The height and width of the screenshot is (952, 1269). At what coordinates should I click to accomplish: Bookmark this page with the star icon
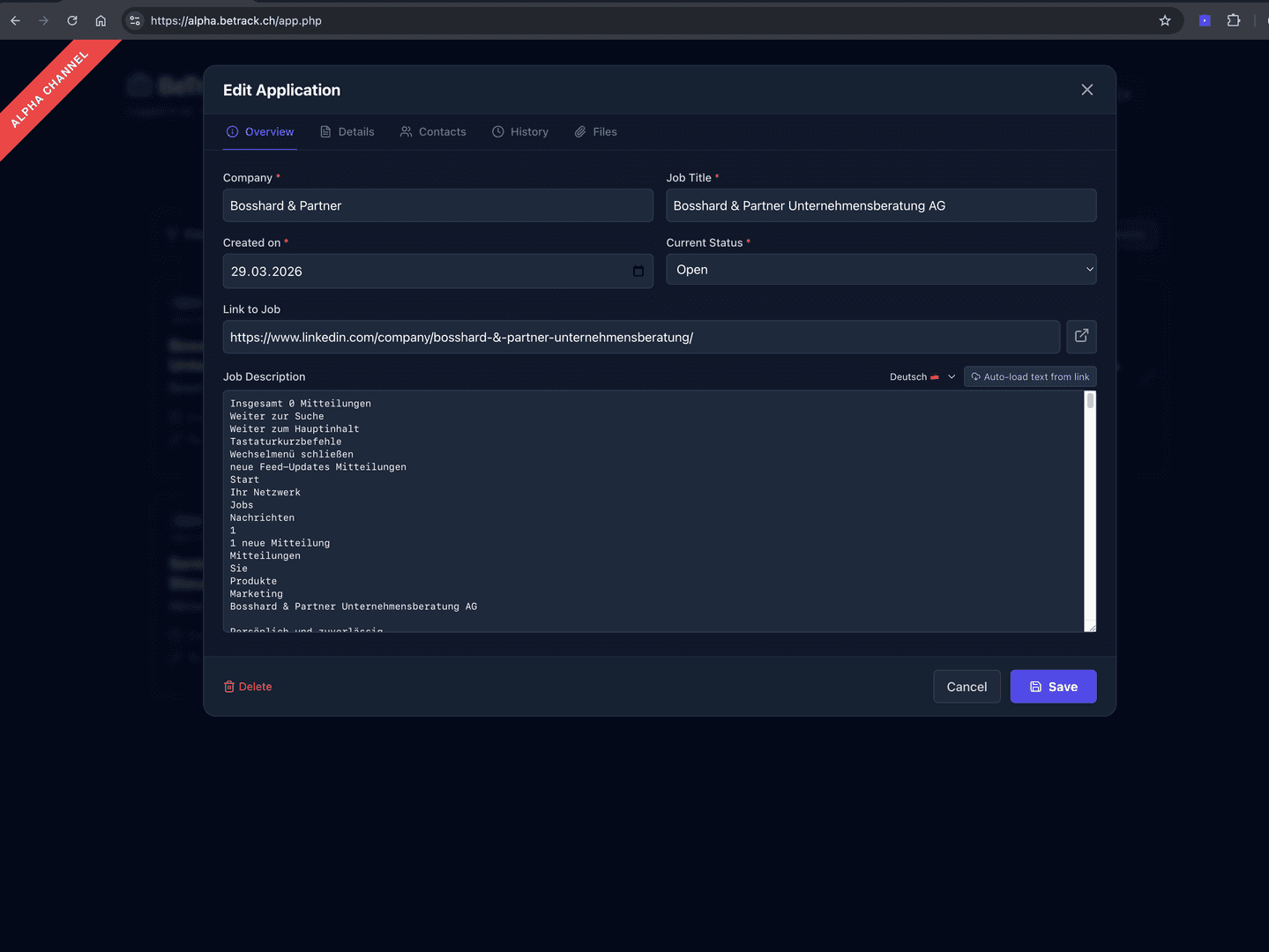point(1165,20)
